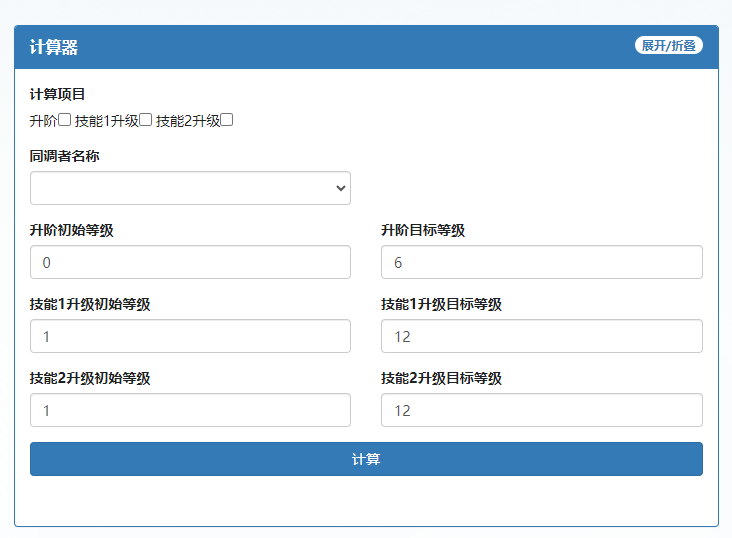Image resolution: width=732 pixels, height=538 pixels.
Task: Click the 技能2升级目标等级 label text
Action: (x=441, y=378)
